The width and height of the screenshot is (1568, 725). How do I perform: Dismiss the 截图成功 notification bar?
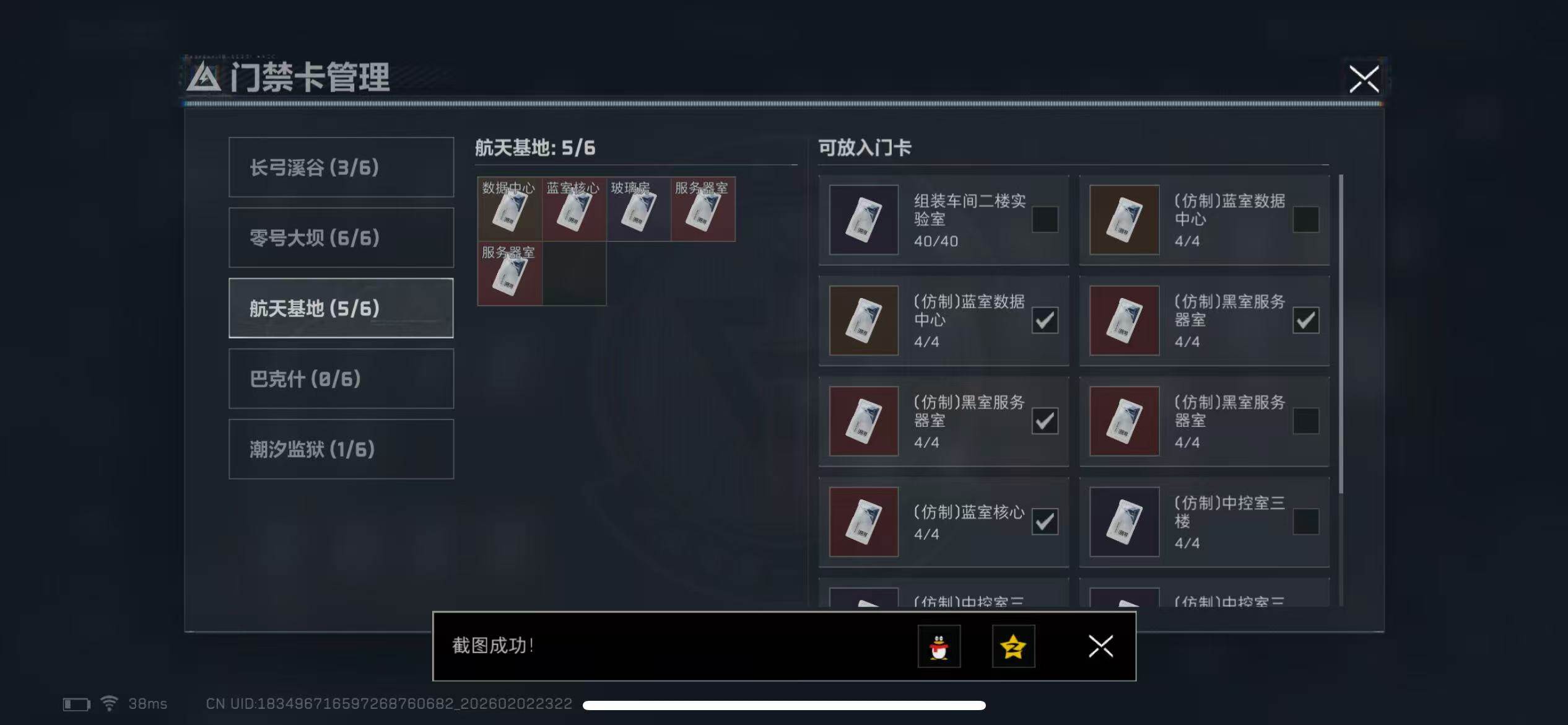[1100, 646]
